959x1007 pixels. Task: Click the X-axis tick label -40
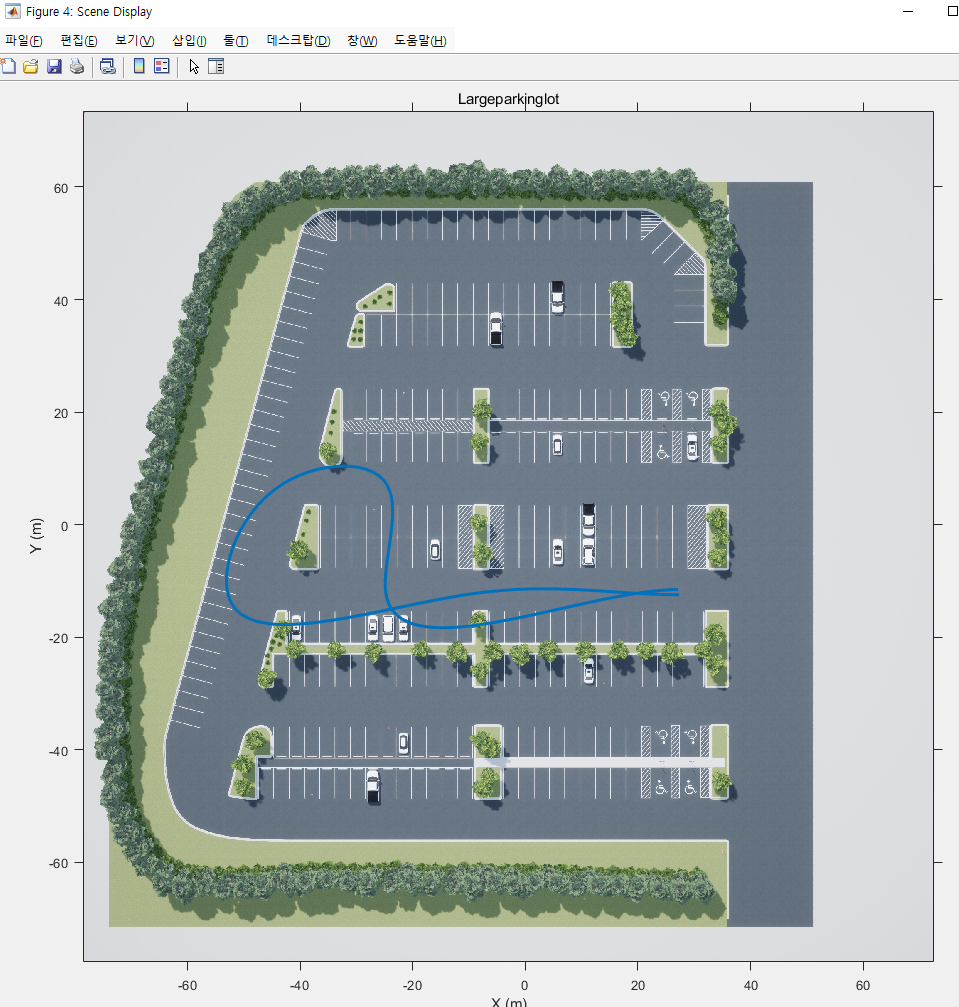(x=299, y=985)
